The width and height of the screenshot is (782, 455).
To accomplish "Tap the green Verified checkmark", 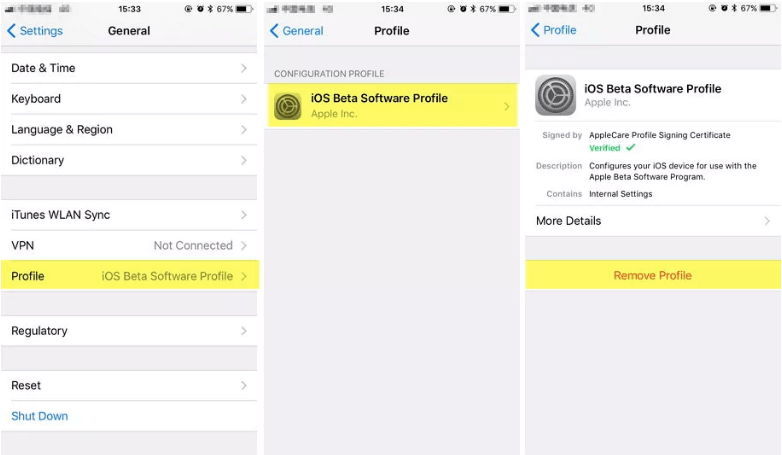I will [631, 147].
